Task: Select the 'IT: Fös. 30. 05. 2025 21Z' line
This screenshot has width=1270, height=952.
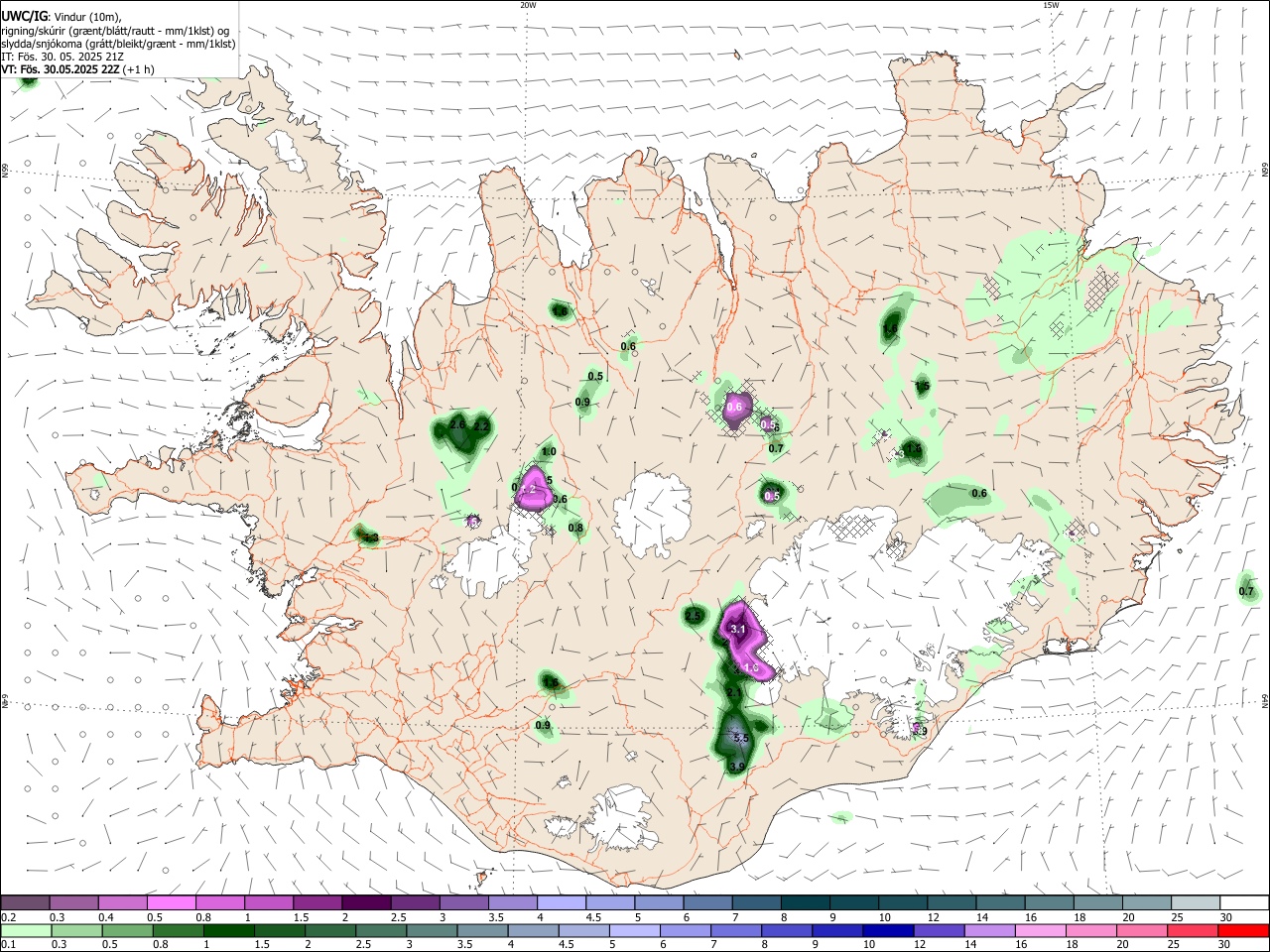Action: [x=63, y=57]
